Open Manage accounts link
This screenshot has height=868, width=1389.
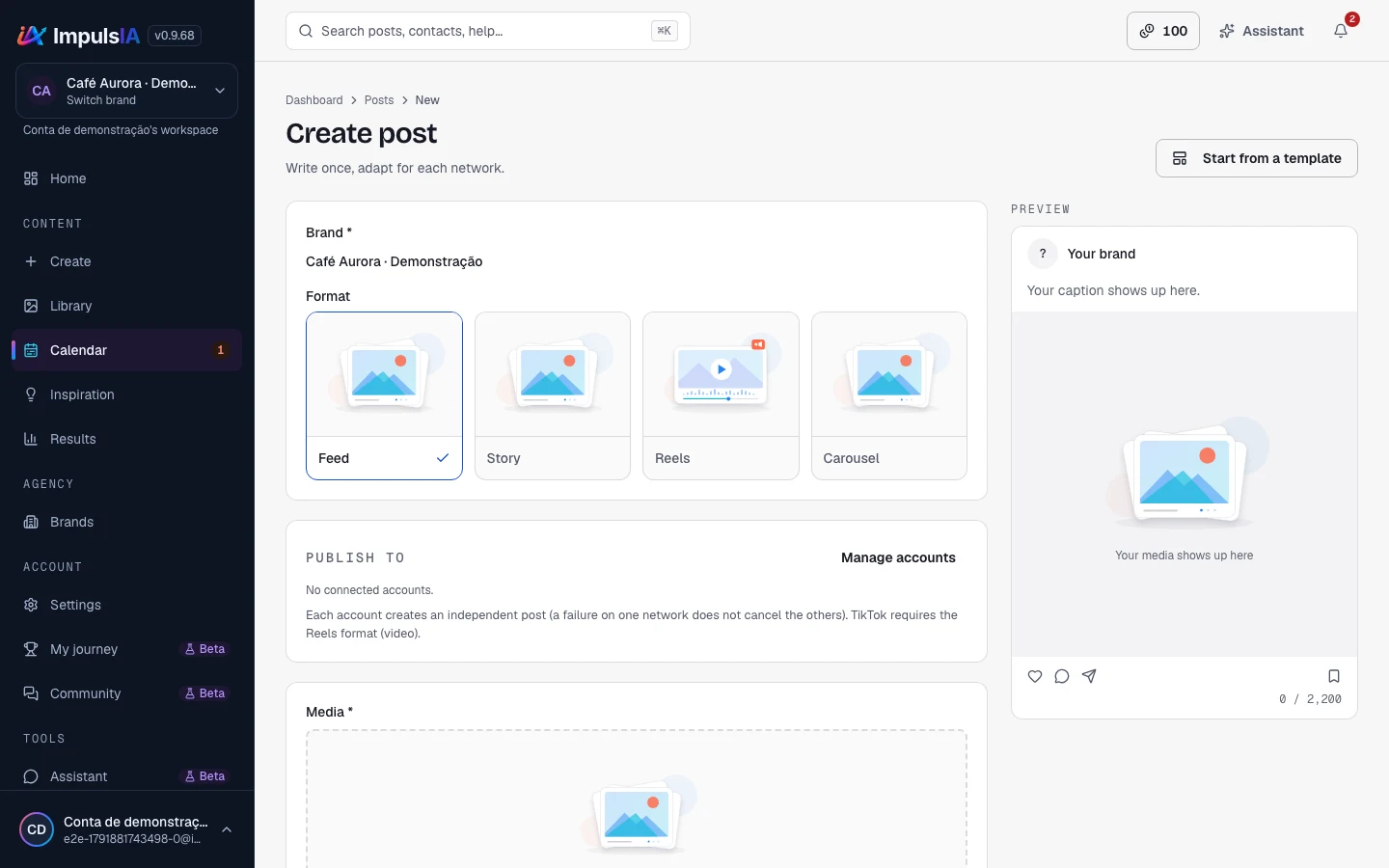898,557
